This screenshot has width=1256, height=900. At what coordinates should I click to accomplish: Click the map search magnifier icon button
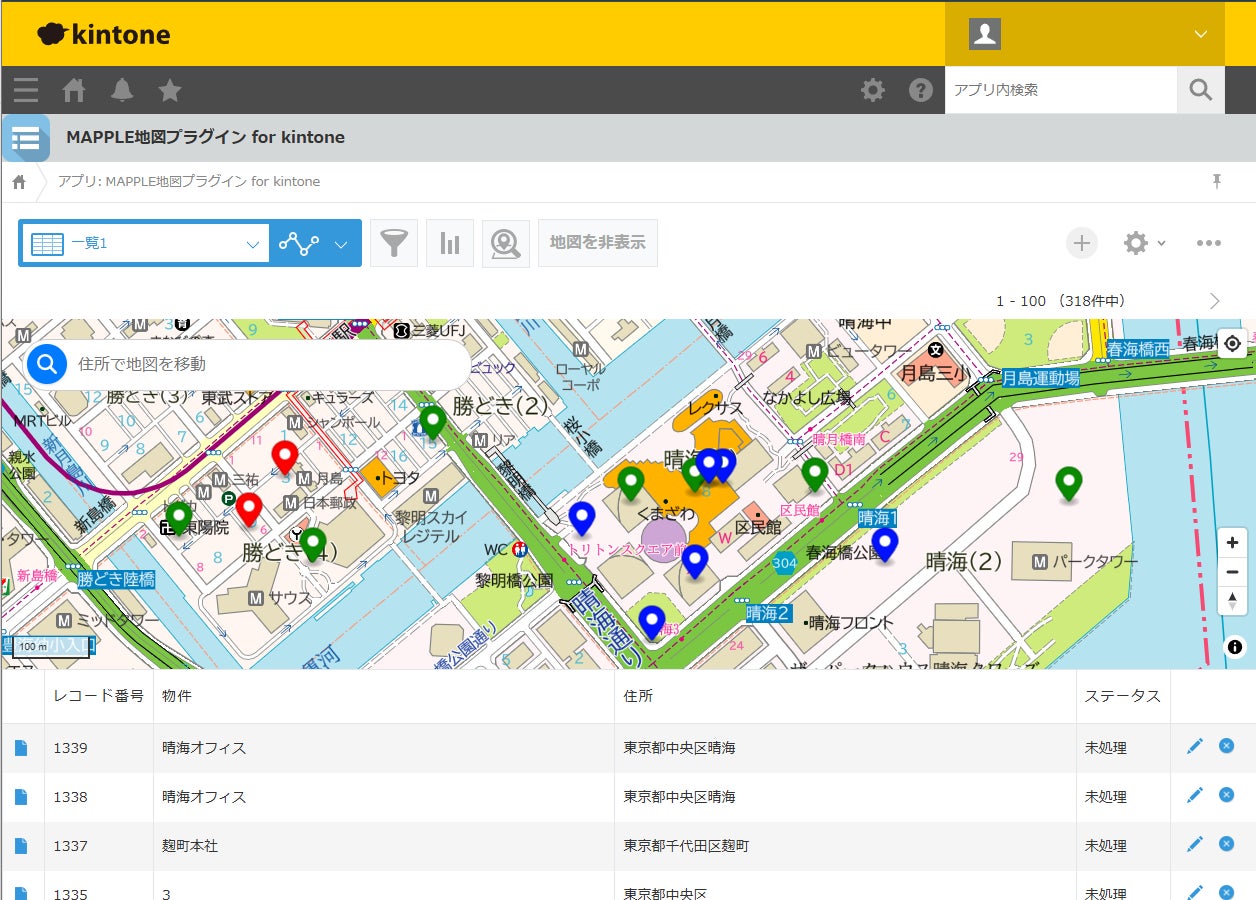coord(506,243)
